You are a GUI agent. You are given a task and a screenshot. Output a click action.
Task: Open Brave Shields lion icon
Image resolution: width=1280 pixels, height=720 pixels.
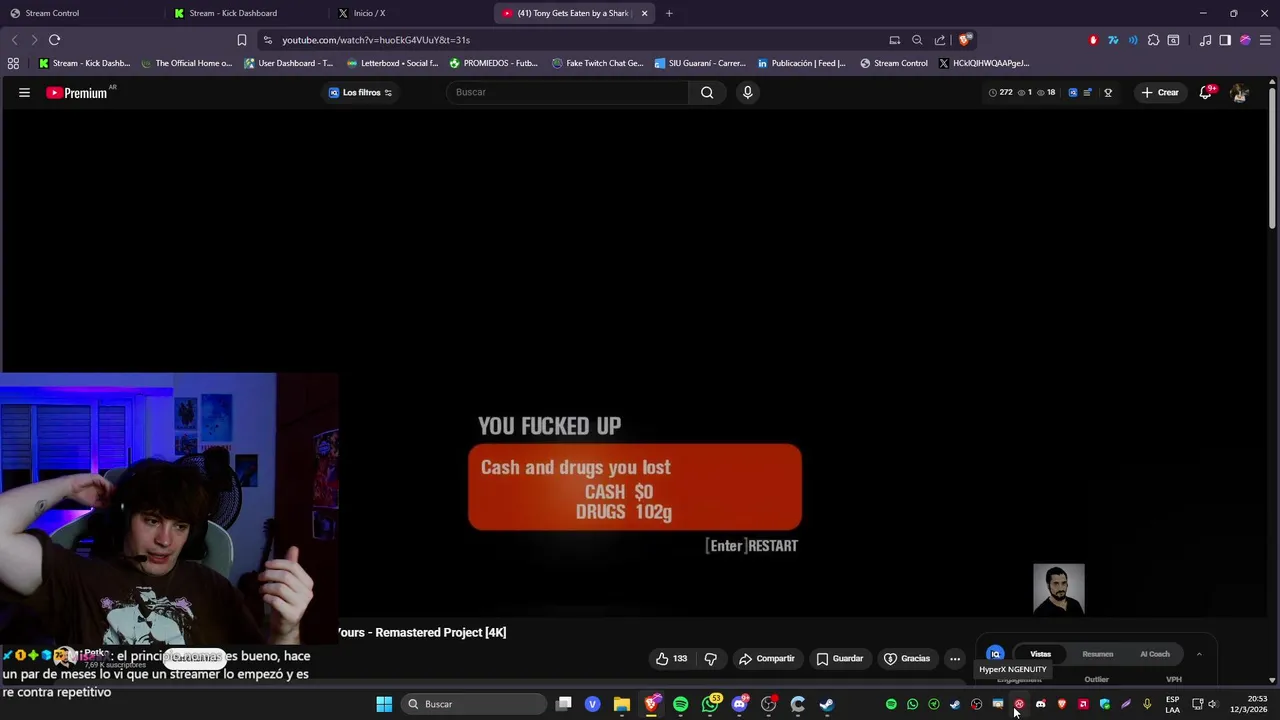(x=964, y=40)
